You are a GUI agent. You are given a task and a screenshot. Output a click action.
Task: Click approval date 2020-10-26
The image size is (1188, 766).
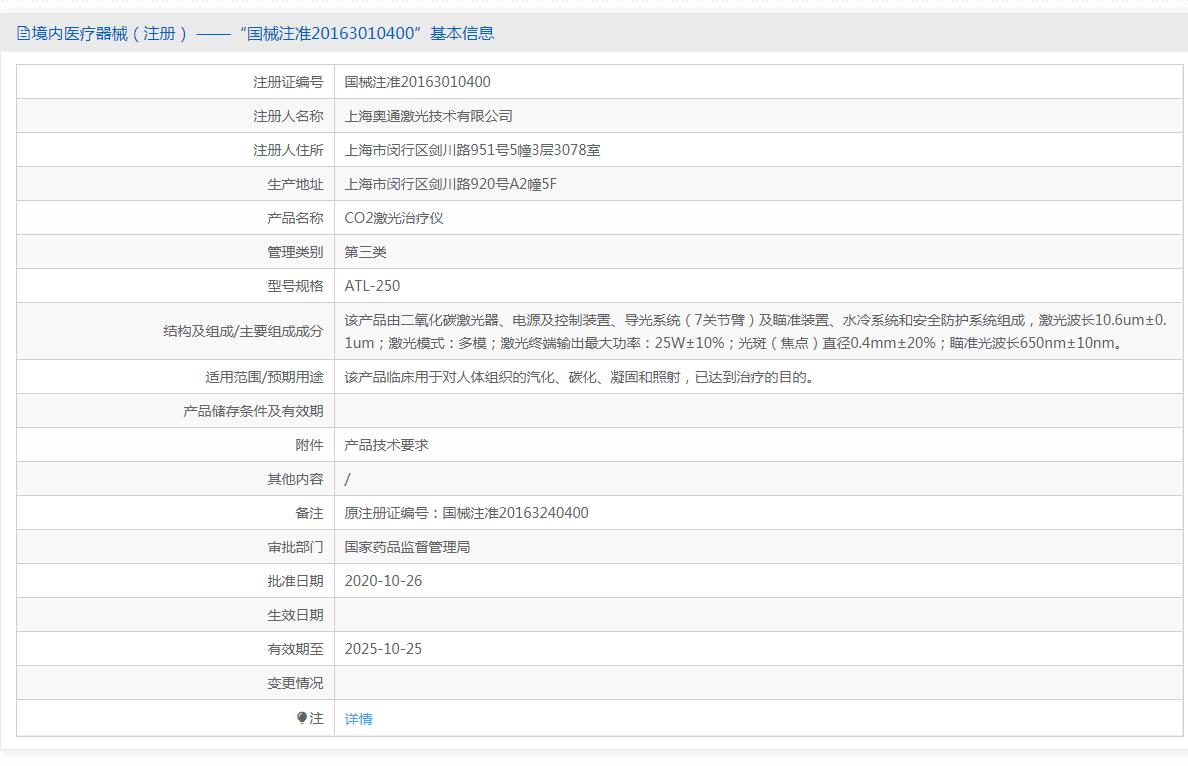(383, 581)
